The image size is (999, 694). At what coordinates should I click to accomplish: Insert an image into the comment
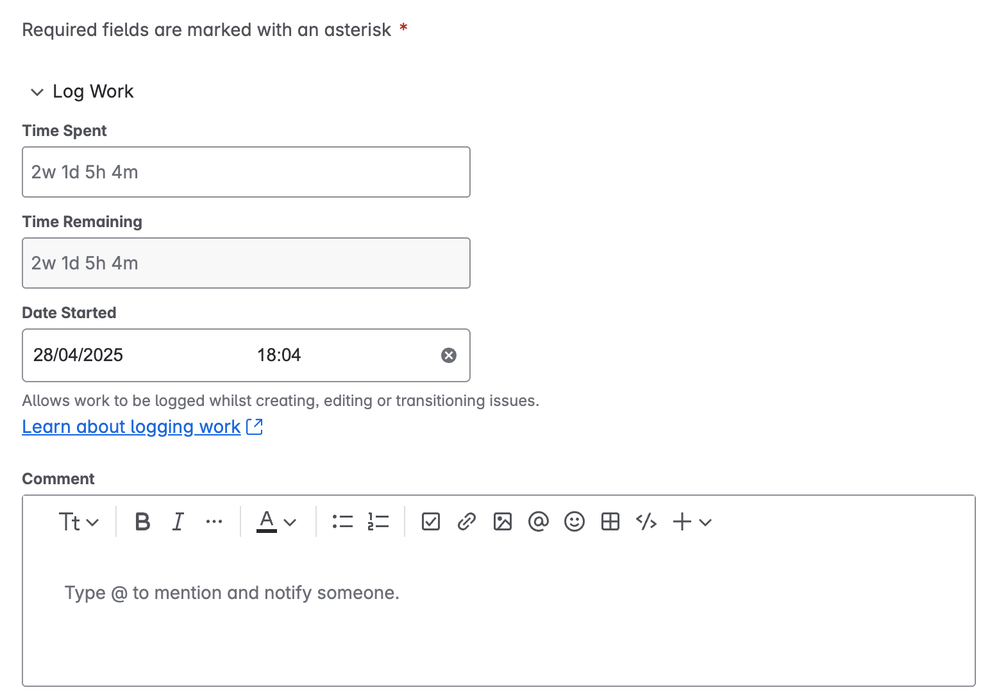coord(503,522)
